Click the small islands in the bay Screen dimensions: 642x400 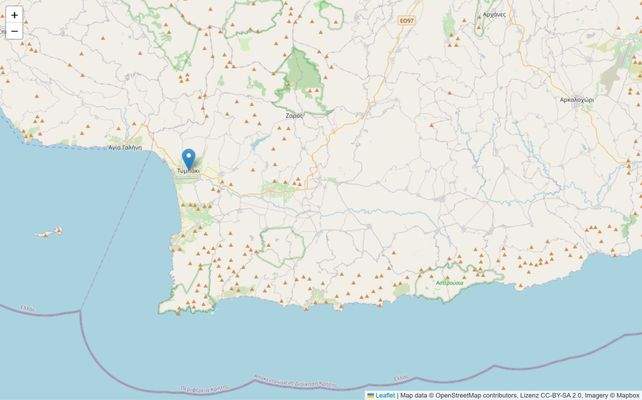[49, 233]
